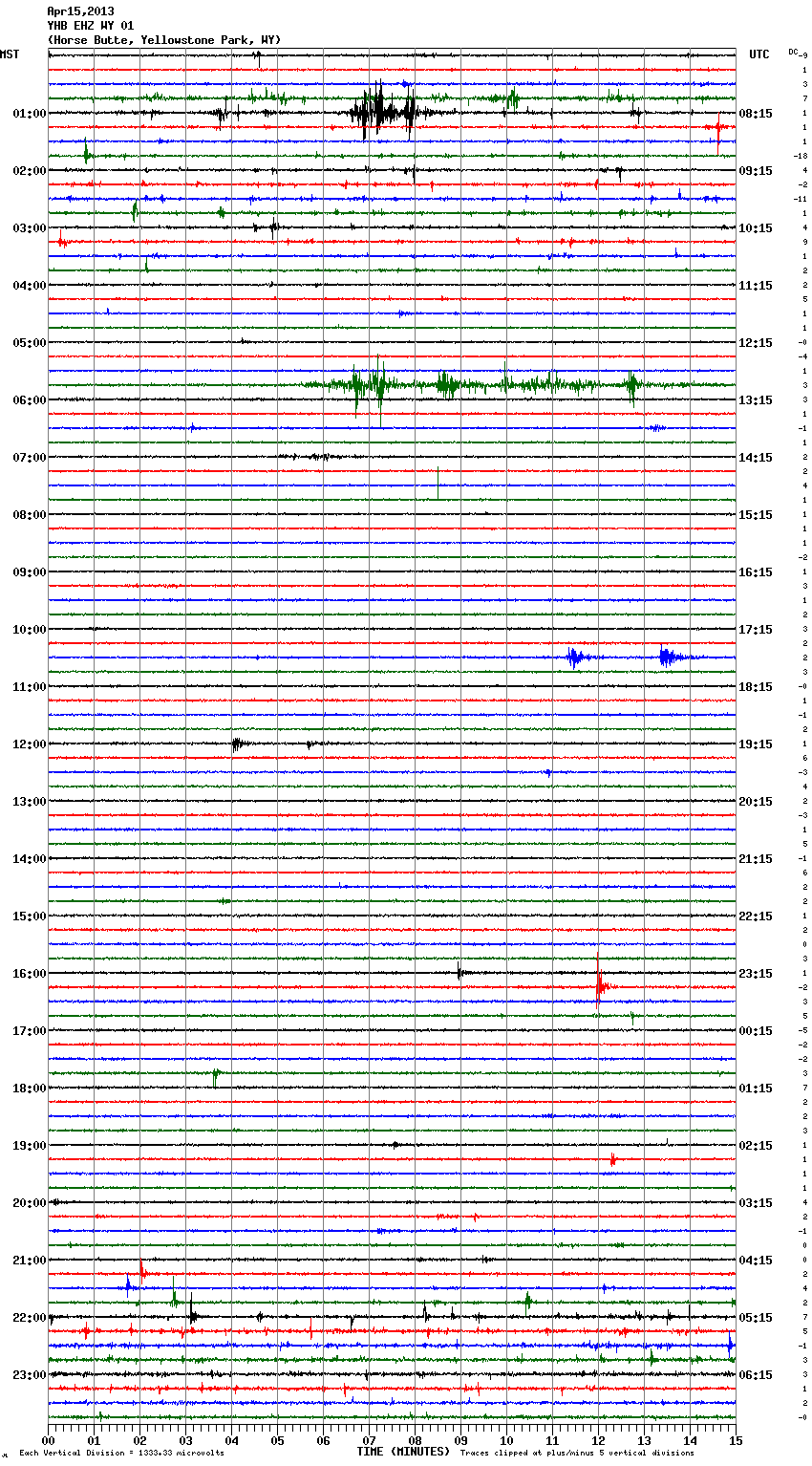Click the date header Apr15,2013

pyautogui.click(x=80, y=11)
